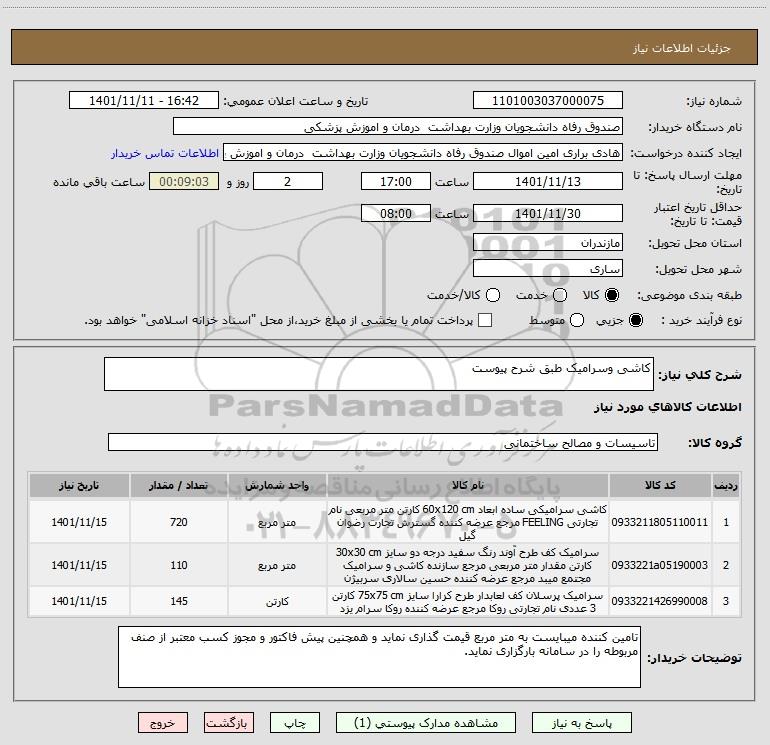
Task: Click the چاپ print button
Action: pos(295,723)
